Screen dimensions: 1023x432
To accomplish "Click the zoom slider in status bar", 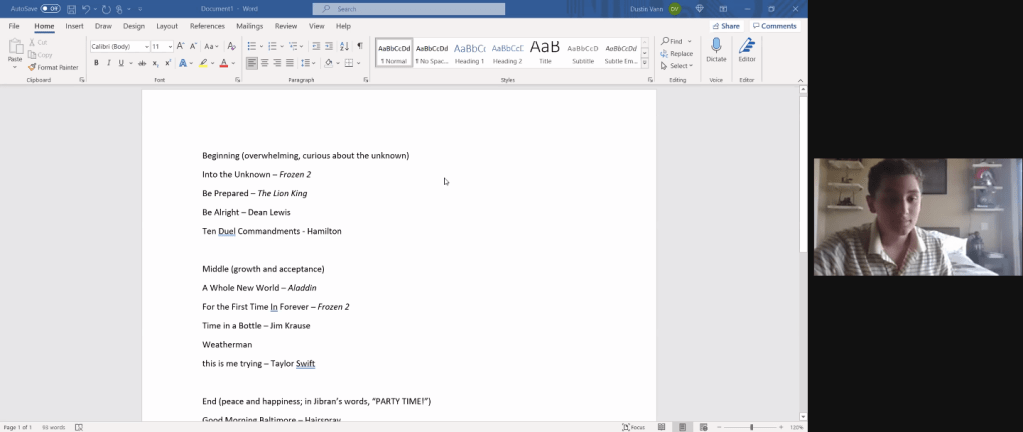I will pyautogui.click(x=751, y=427).
